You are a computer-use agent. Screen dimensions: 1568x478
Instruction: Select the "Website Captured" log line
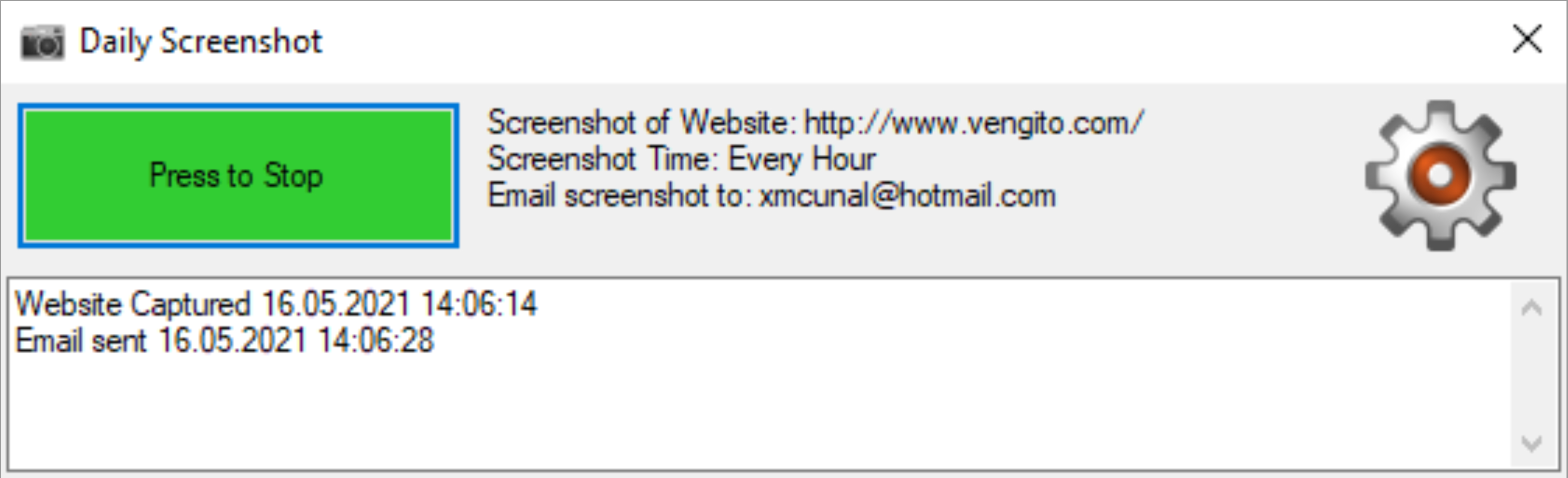276,303
